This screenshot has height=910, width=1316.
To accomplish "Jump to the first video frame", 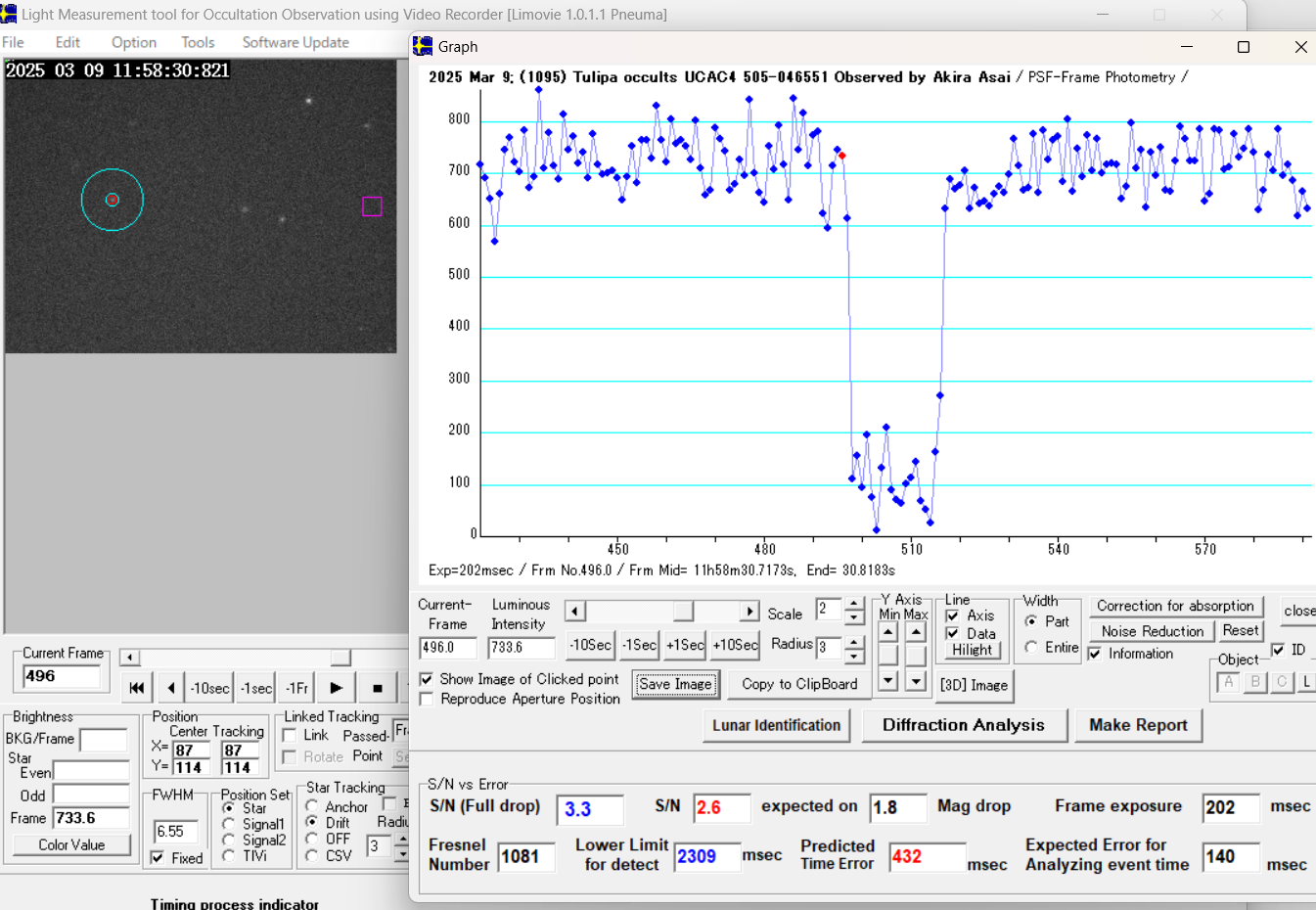I will (137, 688).
